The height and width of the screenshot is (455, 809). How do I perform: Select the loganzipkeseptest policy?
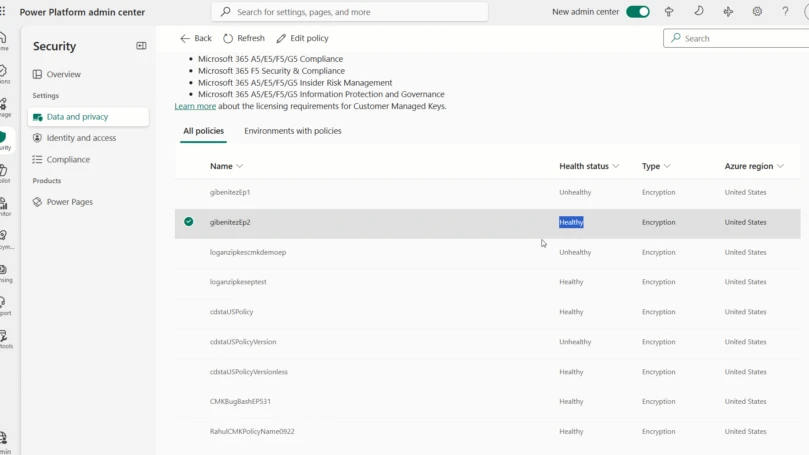(x=238, y=282)
